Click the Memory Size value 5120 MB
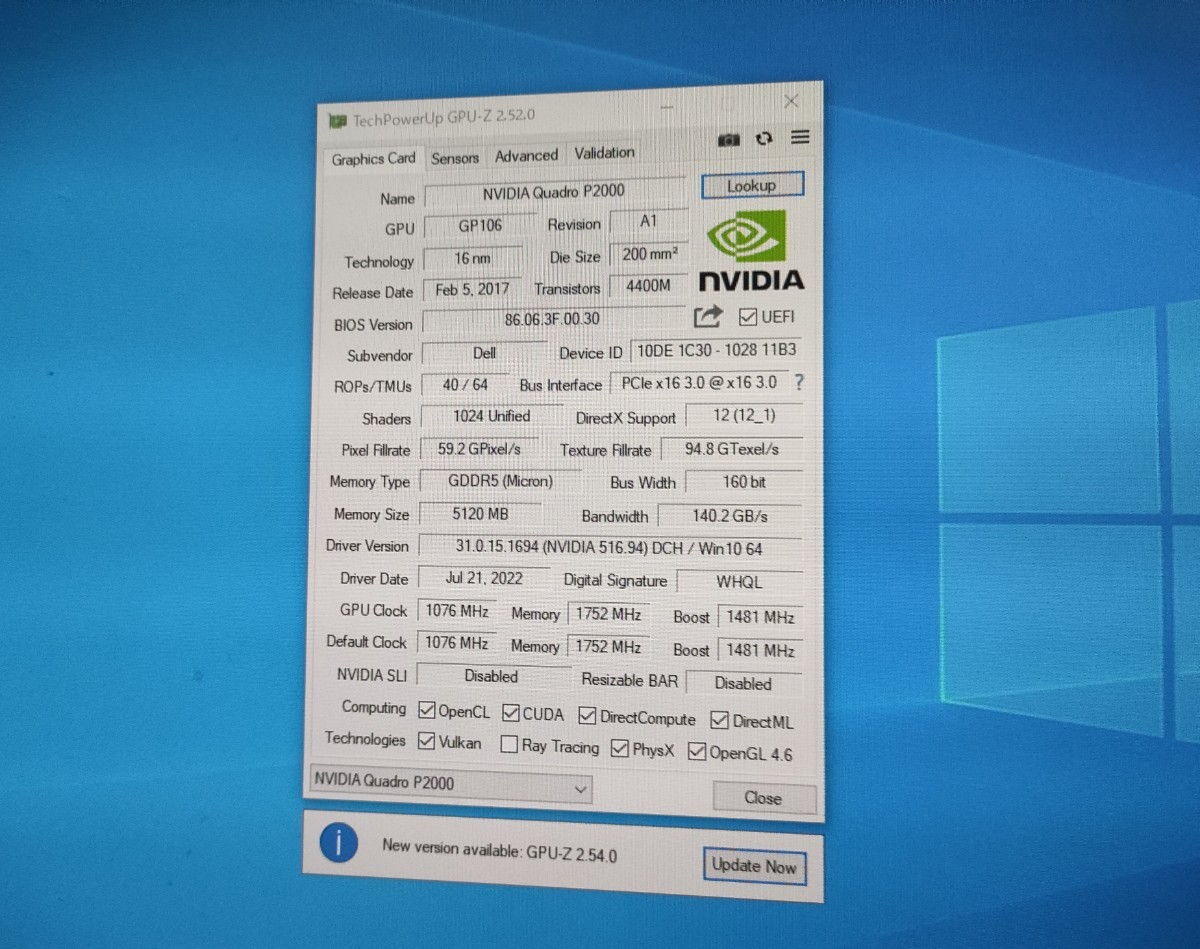Screen dimensions: 1200x949 click(x=481, y=514)
